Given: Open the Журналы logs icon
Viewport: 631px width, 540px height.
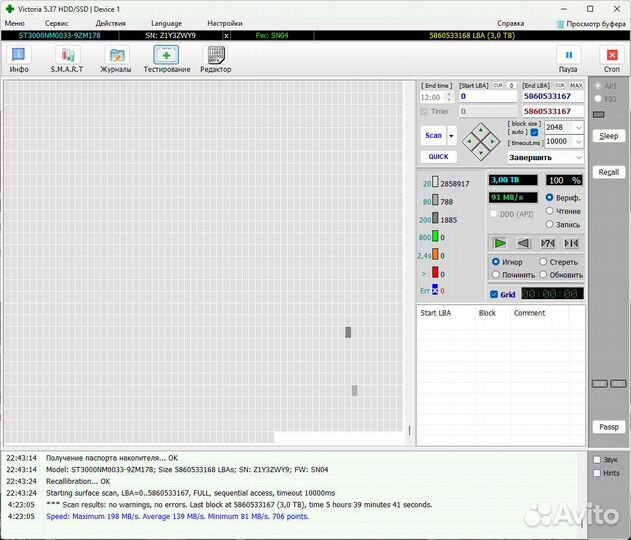Looking at the screenshot, I should coord(117,56).
